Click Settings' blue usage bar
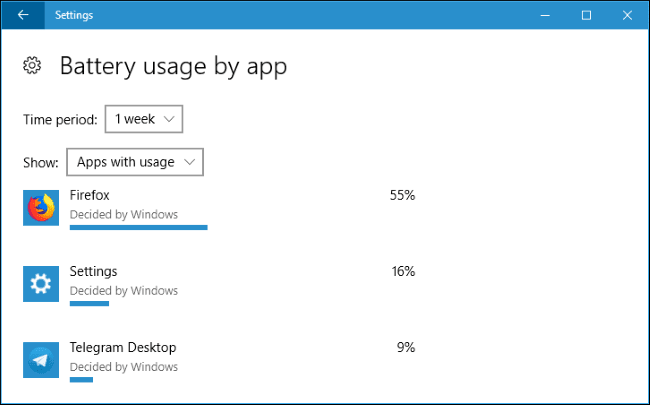The image size is (650, 405). [89, 304]
